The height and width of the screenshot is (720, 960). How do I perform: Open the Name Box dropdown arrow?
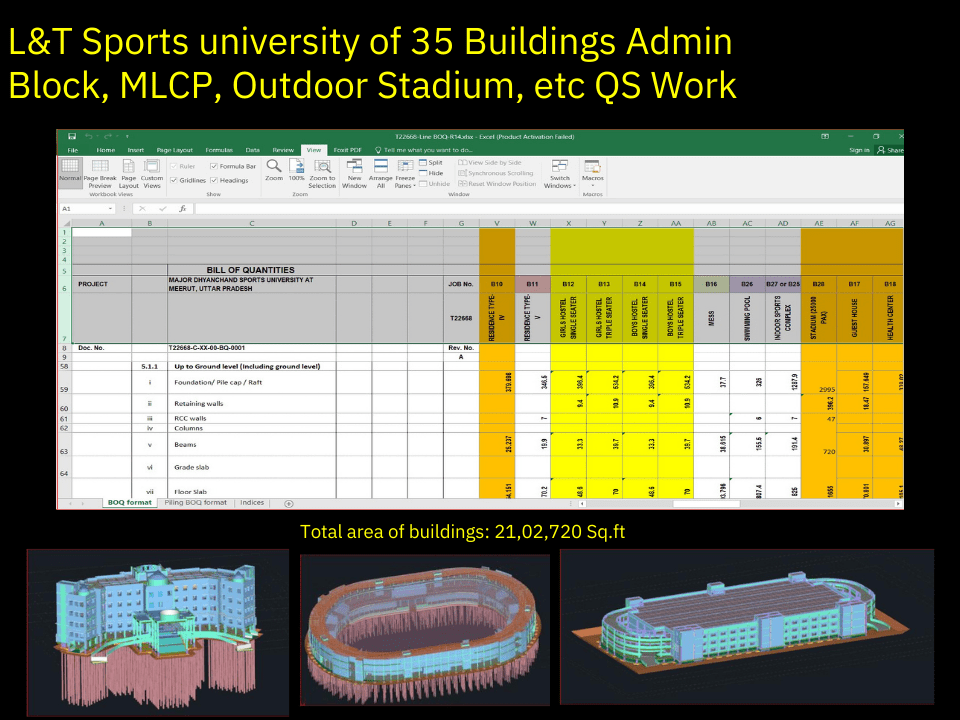point(110,209)
